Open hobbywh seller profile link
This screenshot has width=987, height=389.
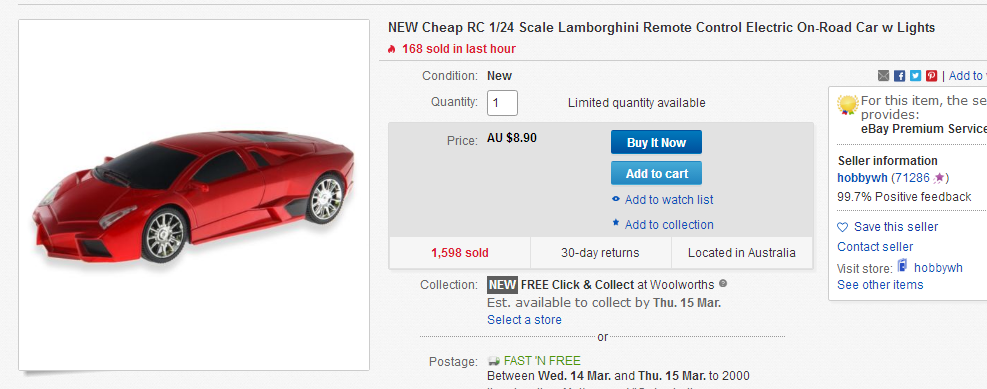[862, 178]
